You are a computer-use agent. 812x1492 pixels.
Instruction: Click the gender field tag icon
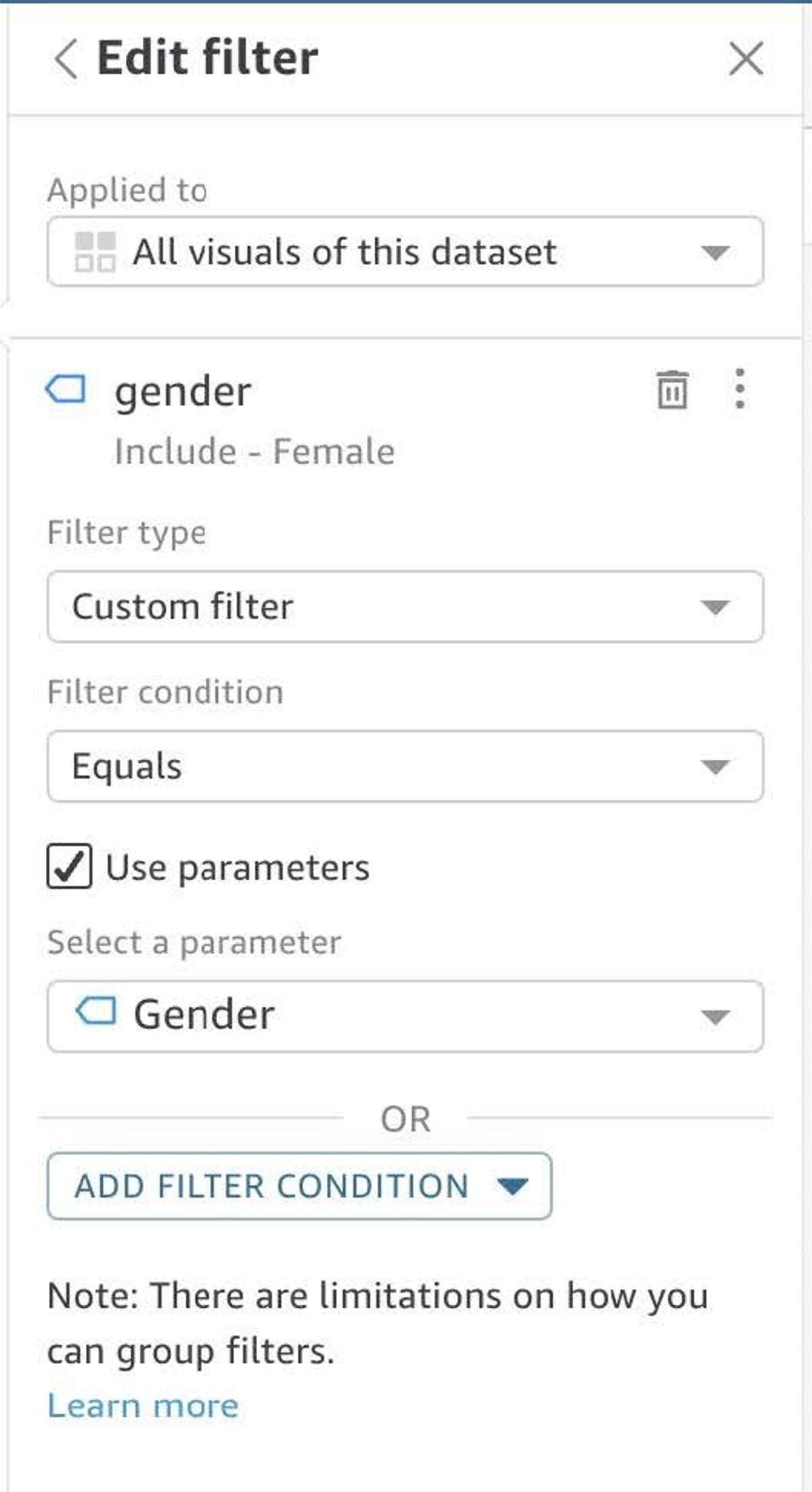tap(66, 390)
